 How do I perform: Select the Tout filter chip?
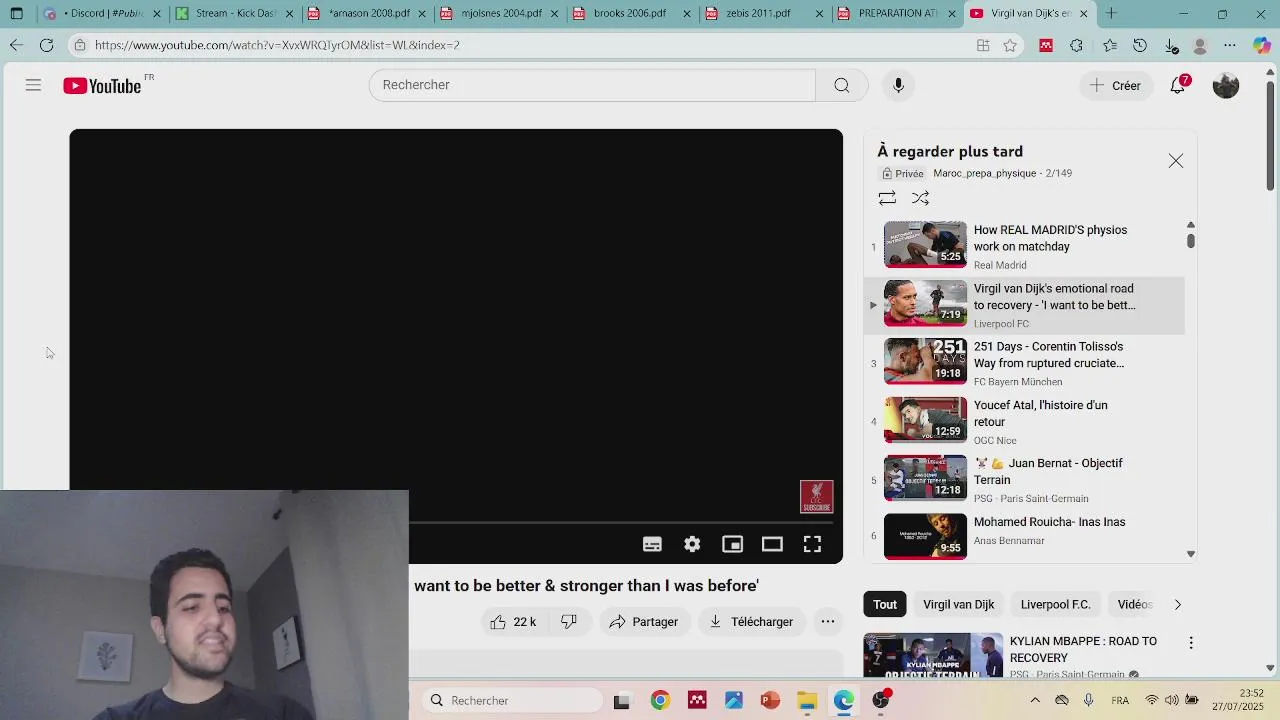pos(885,604)
